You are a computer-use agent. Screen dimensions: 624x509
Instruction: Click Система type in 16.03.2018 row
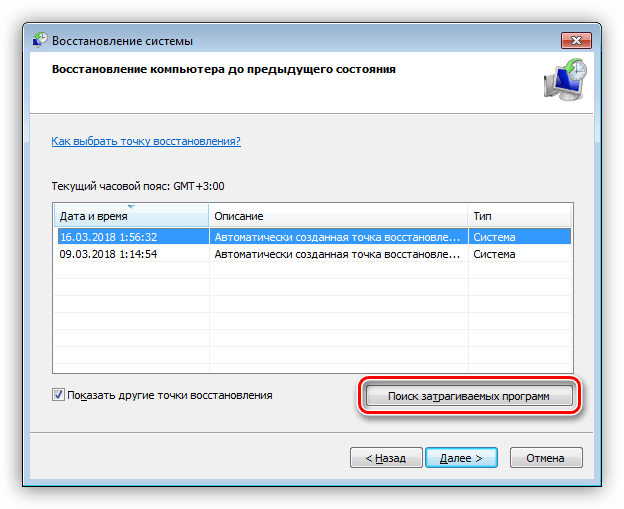click(494, 237)
